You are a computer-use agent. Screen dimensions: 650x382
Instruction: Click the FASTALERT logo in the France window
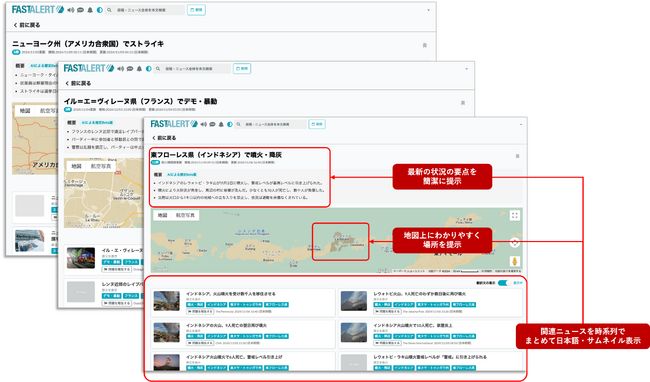click(89, 68)
